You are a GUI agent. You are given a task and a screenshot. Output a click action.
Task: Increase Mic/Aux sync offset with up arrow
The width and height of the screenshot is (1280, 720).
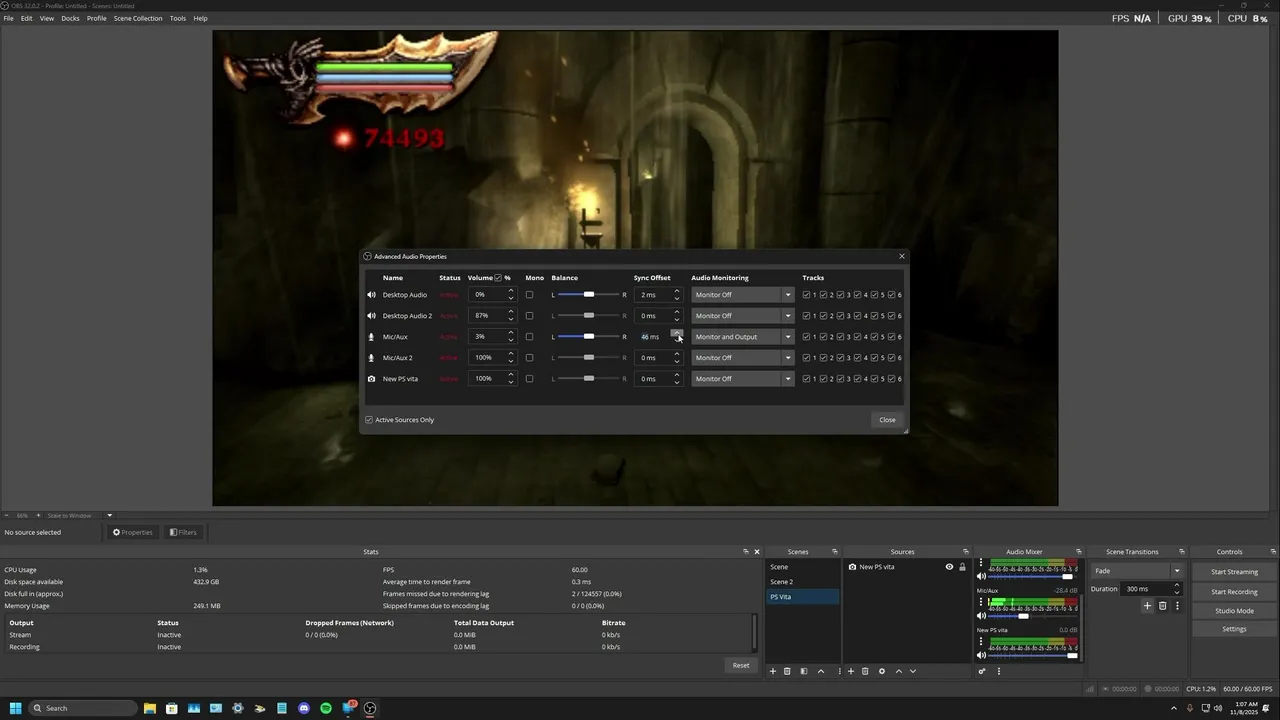coord(677,333)
